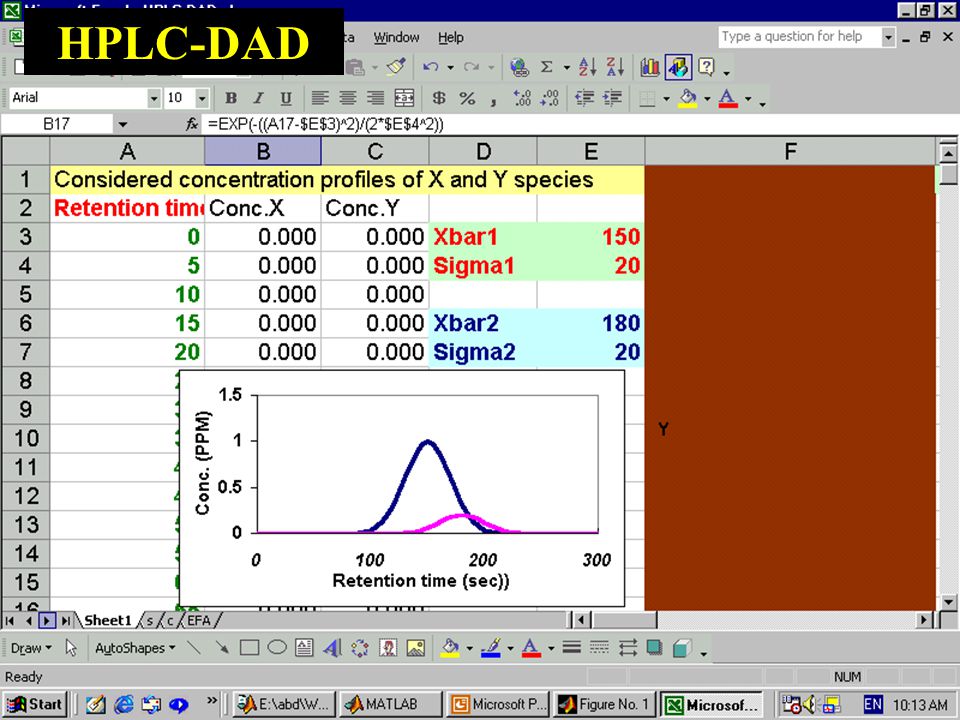Screen dimensions: 960x720
Task: Select the Line drawing tool
Action: pos(194,648)
